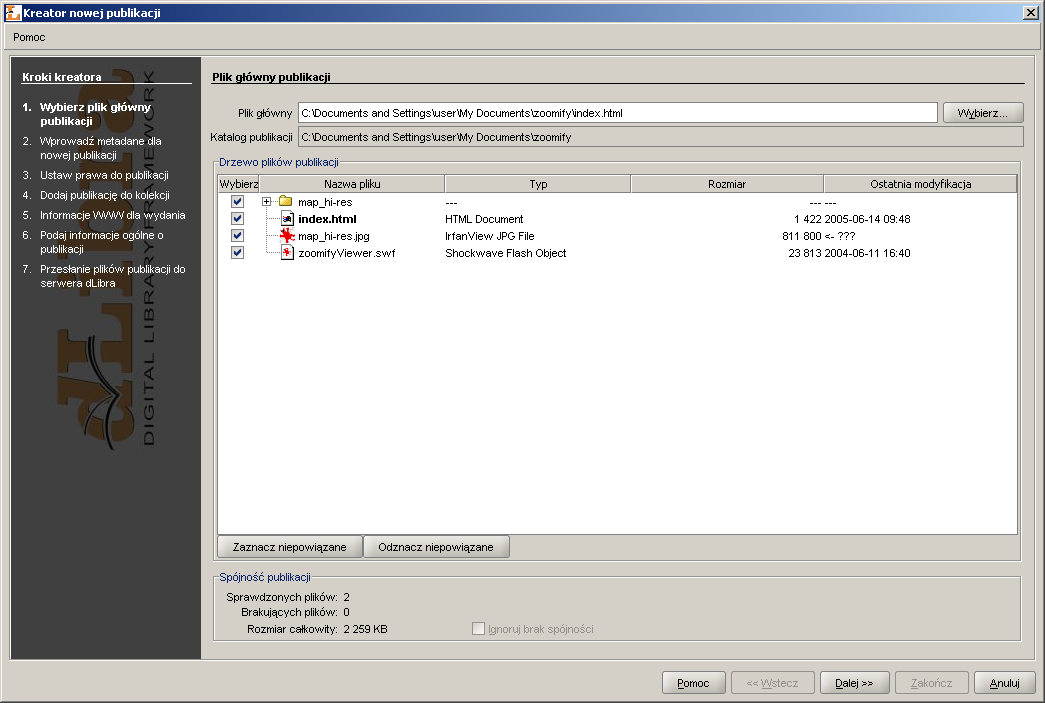Click the Dalej >> button
The height and width of the screenshot is (703, 1045).
(x=854, y=683)
